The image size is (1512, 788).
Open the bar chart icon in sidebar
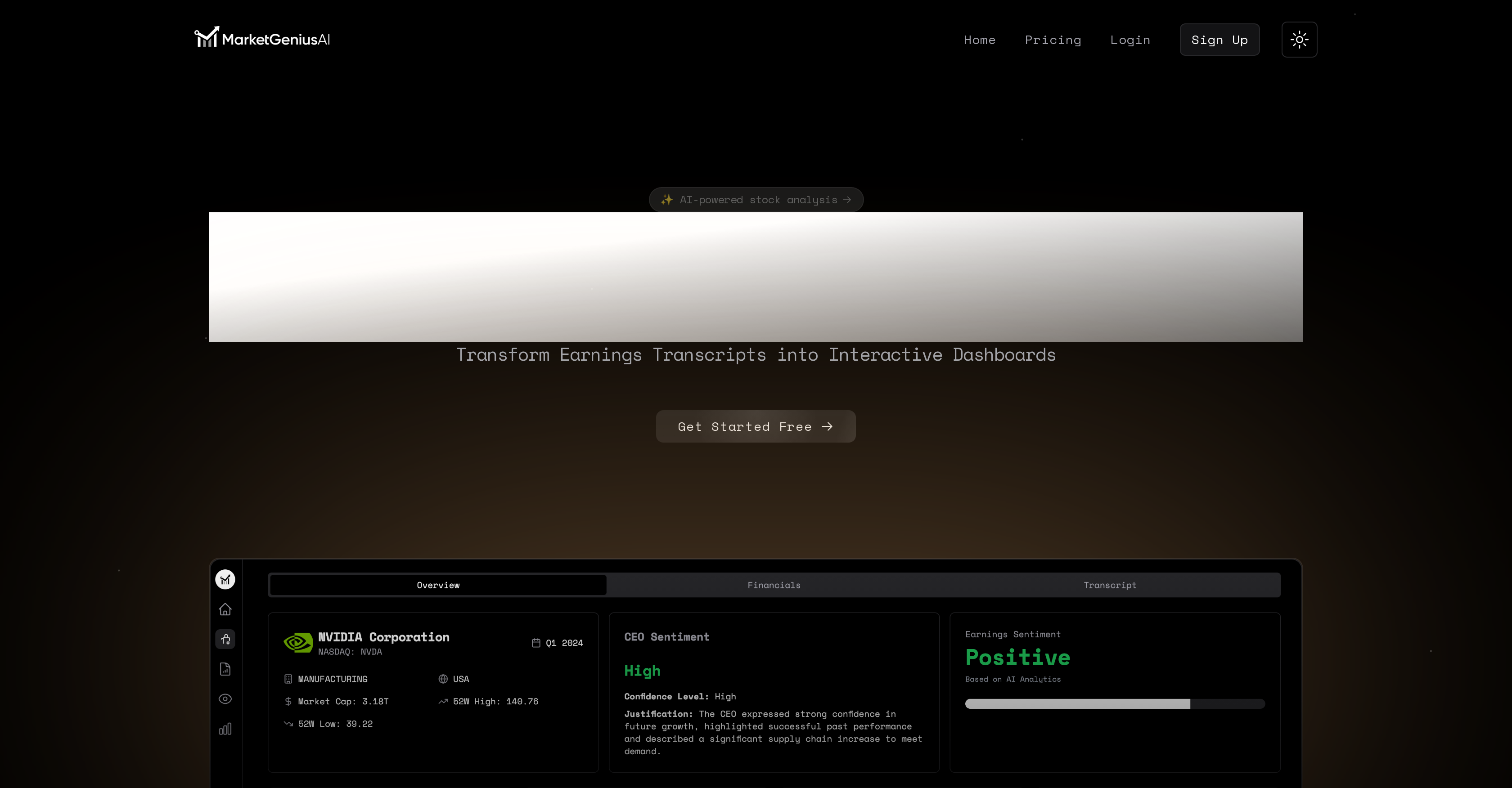[x=225, y=729]
